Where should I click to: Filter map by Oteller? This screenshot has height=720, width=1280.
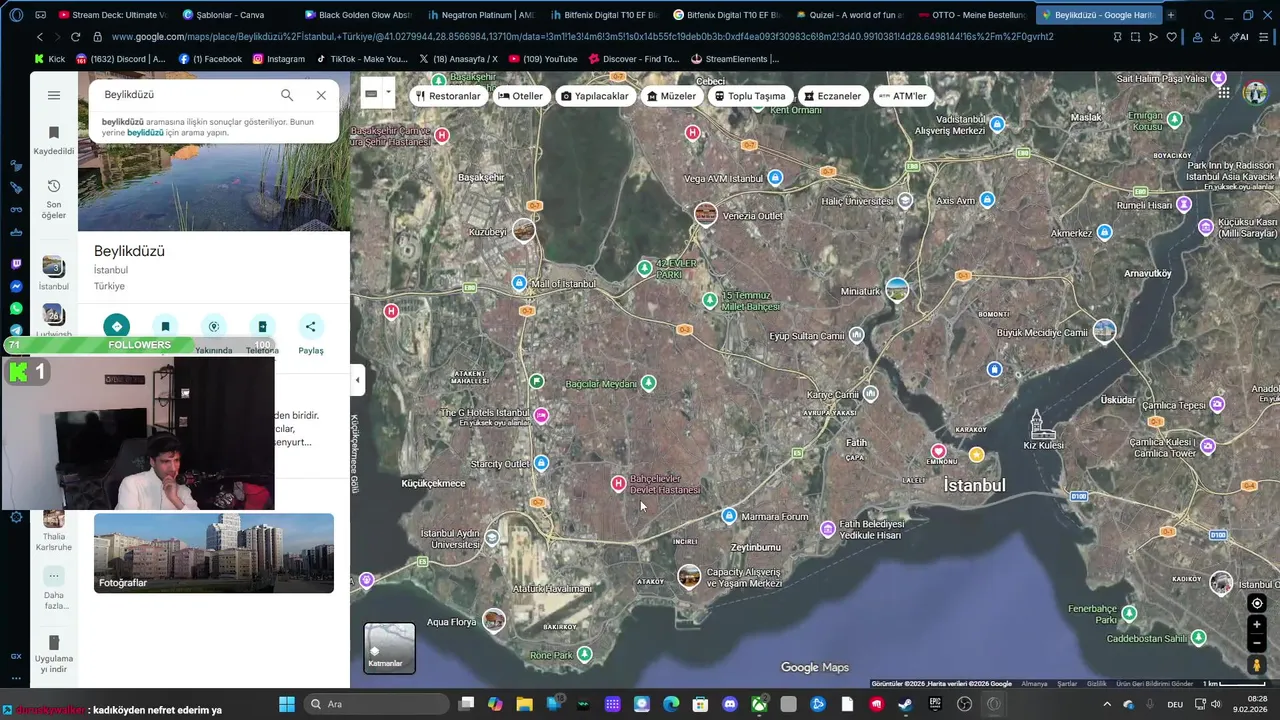click(520, 96)
